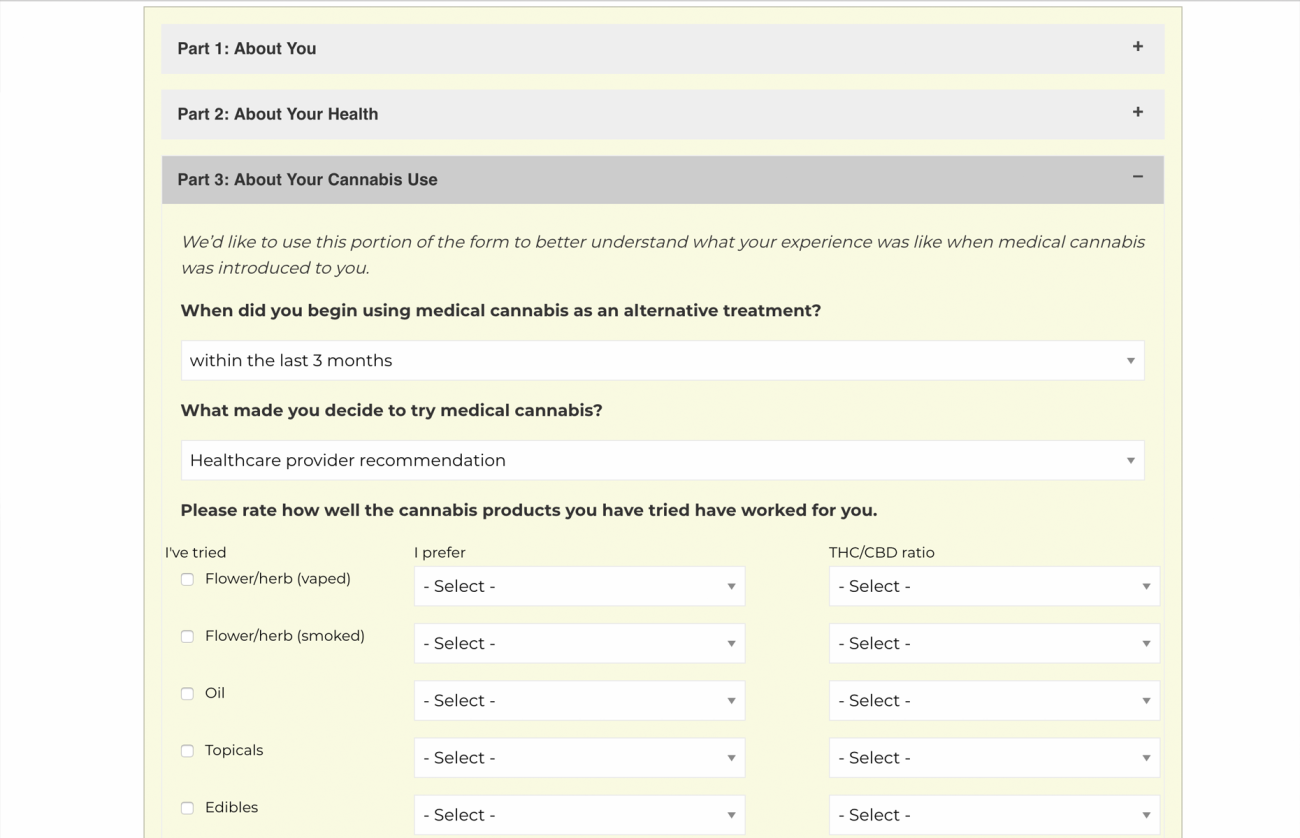Open 'I prefer' dropdown for Edibles
Screen dimensions: 1300x838
pyautogui.click(x=579, y=815)
